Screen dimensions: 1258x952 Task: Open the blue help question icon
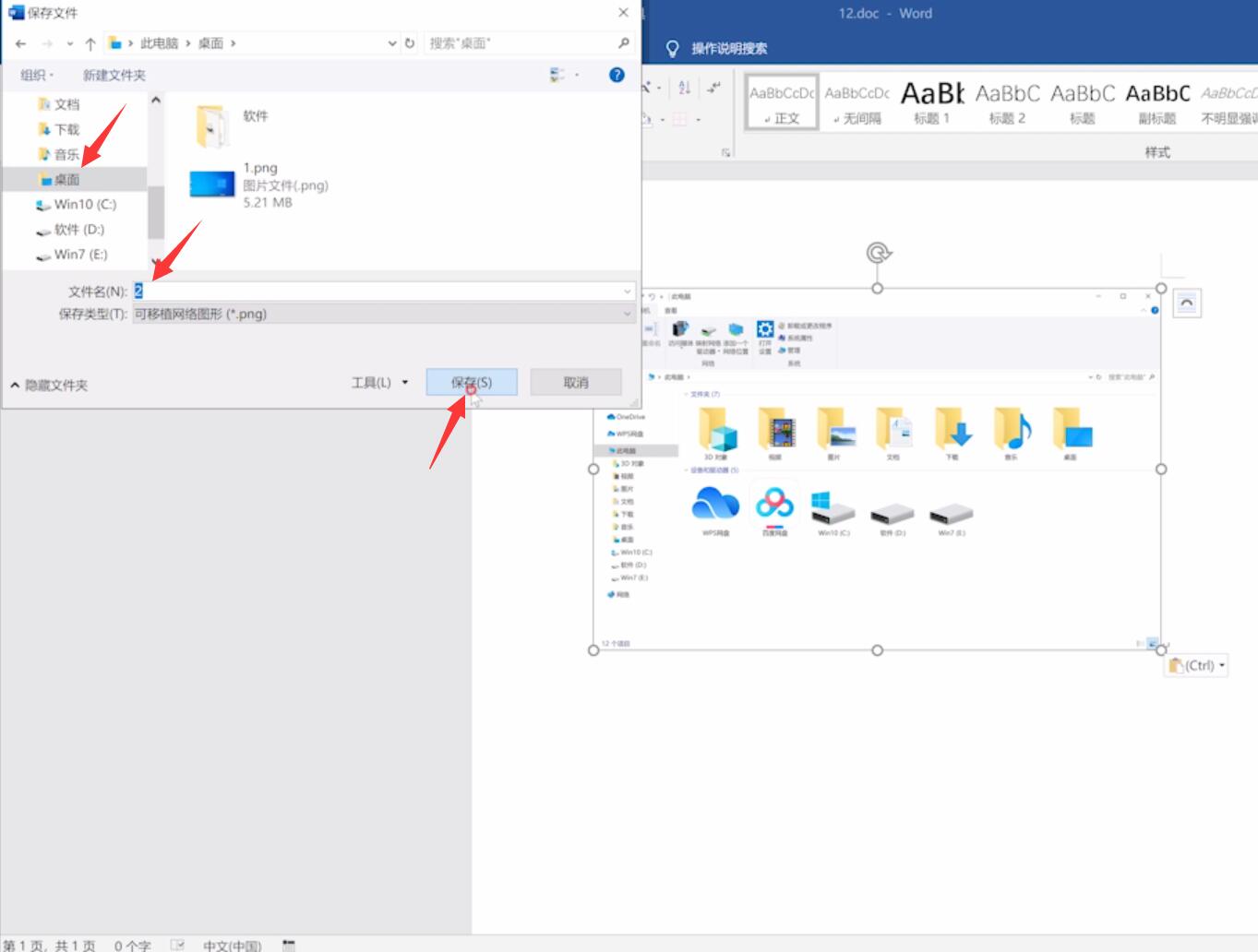pos(617,75)
